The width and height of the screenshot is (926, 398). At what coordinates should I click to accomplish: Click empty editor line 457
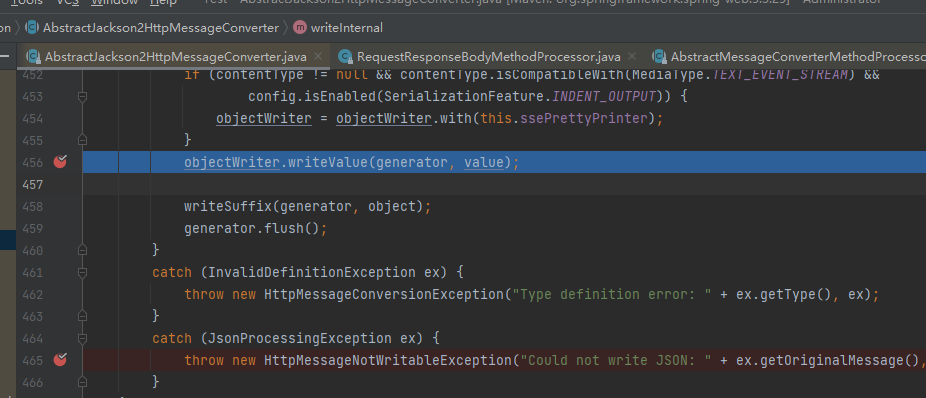[x=504, y=184]
